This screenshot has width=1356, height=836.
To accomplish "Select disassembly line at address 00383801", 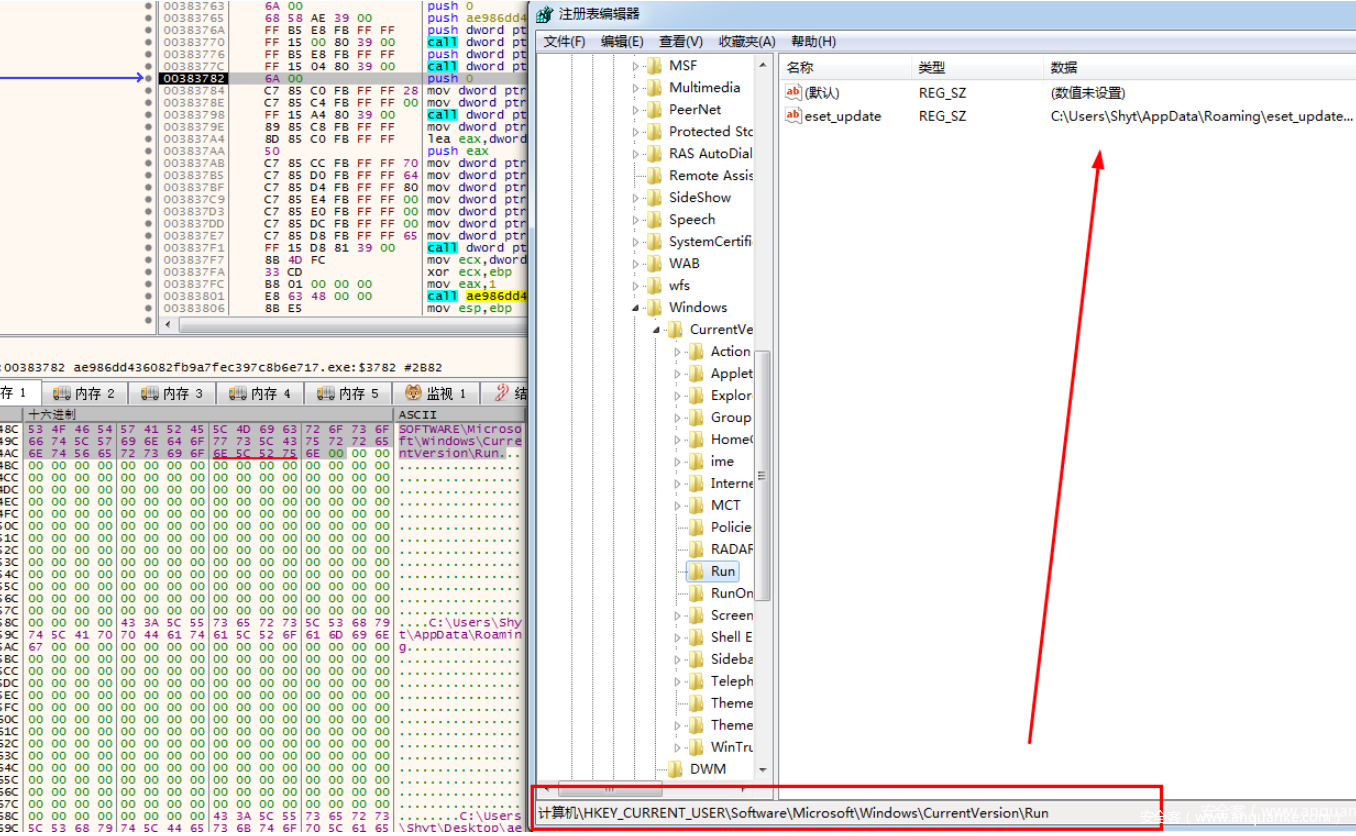I will (184, 297).
